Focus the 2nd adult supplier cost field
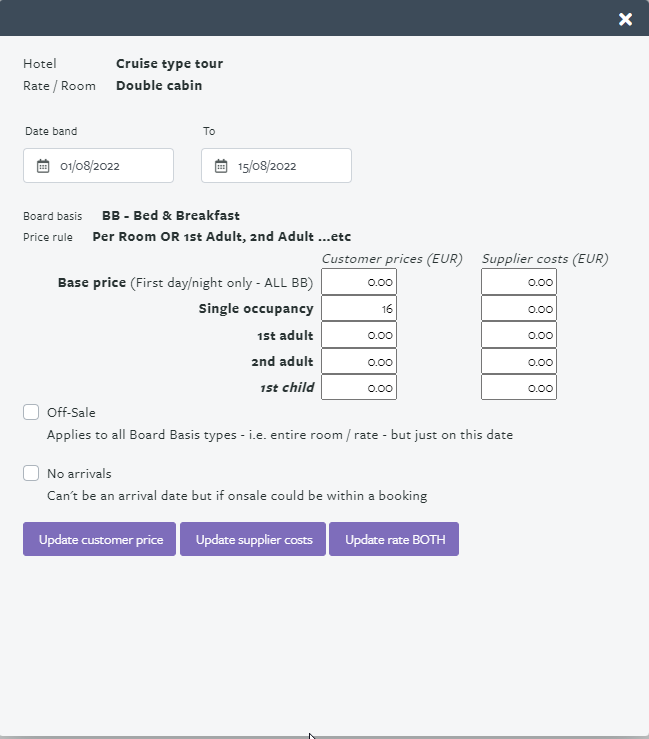The width and height of the screenshot is (649, 739). point(519,361)
